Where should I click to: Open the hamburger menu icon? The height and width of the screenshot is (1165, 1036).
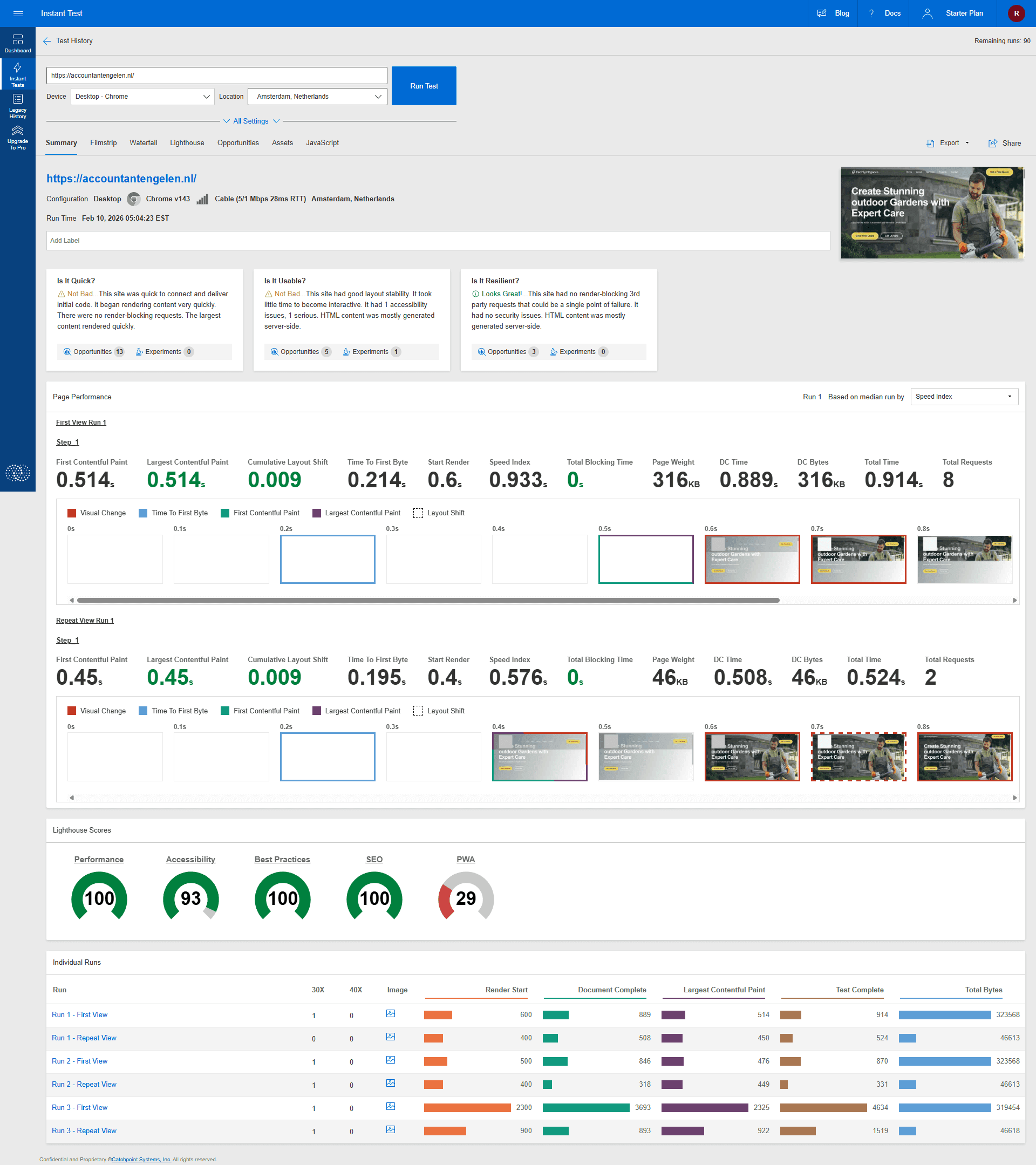pos(18,13)
